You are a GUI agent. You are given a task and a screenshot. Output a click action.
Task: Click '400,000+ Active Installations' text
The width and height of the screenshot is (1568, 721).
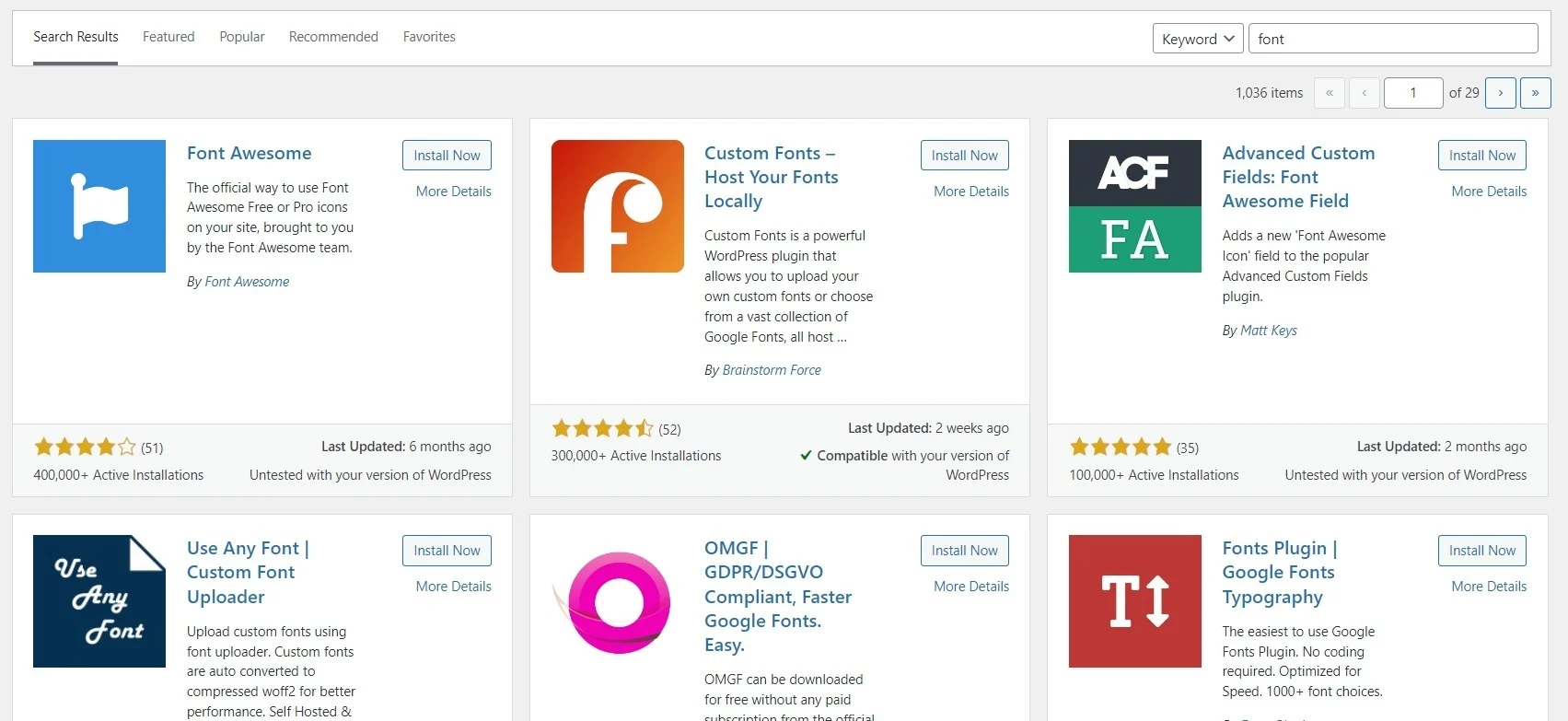click(x=119, y=475)
